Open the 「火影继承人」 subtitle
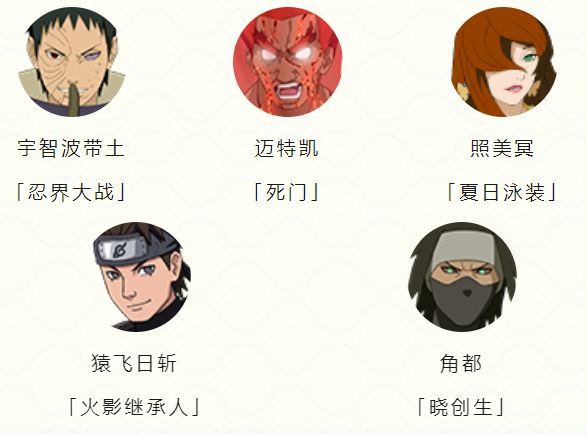587x435 pixels. pyautogui.click(x=134, y=407)
